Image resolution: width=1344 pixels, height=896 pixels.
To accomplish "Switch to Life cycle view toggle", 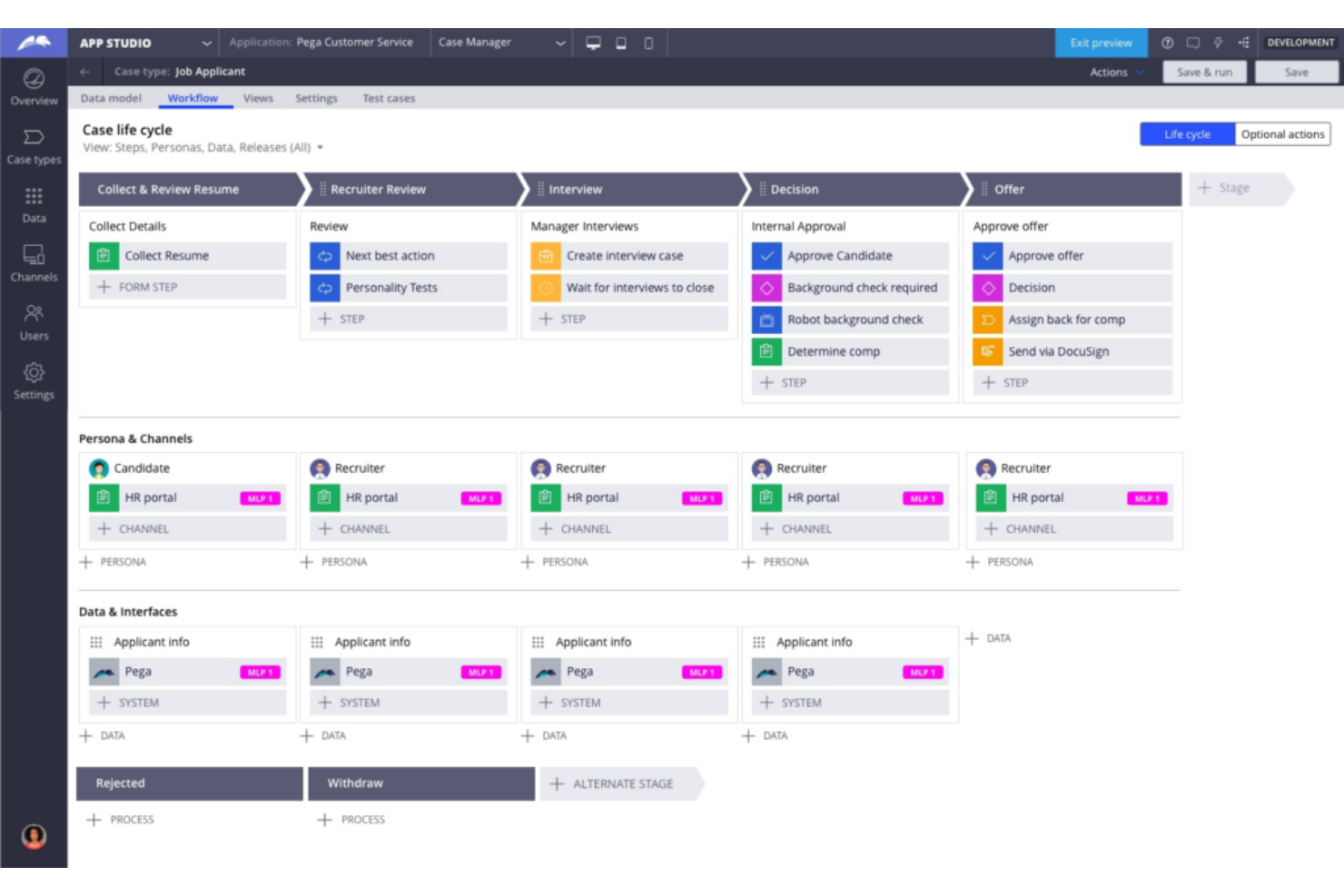I will pyautogui.click(x=1187, y=134).
